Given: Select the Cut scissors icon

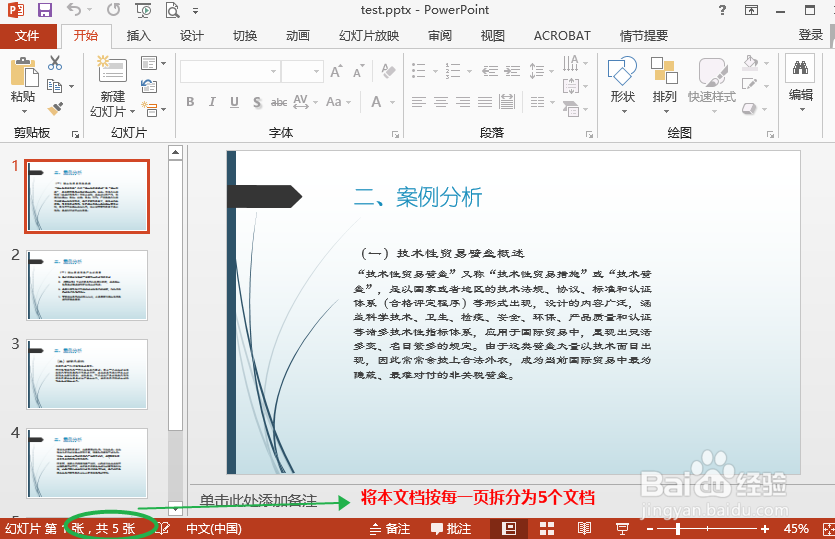Looking at the screenshot, I should coord(55,63).
